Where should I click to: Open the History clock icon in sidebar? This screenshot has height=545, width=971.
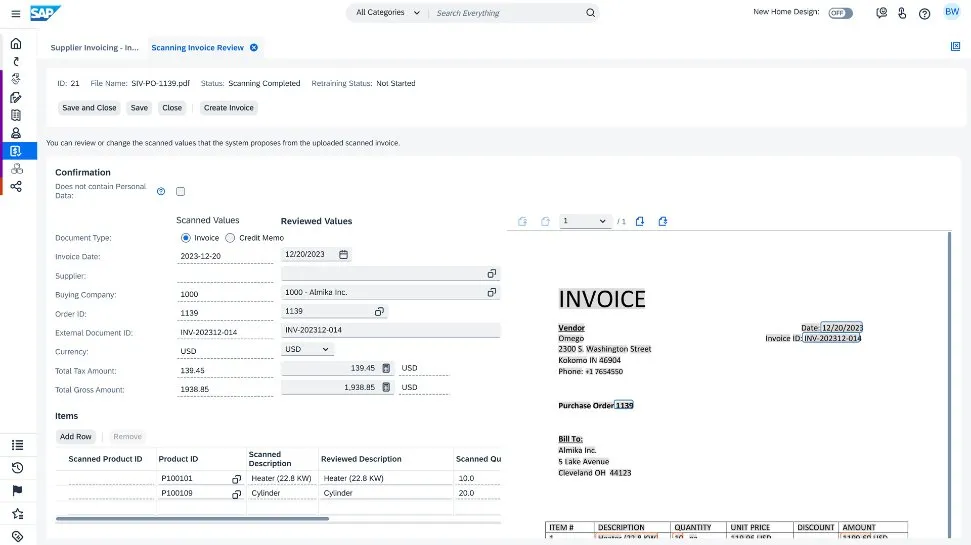pyautogui.click(x=17, y=468)
